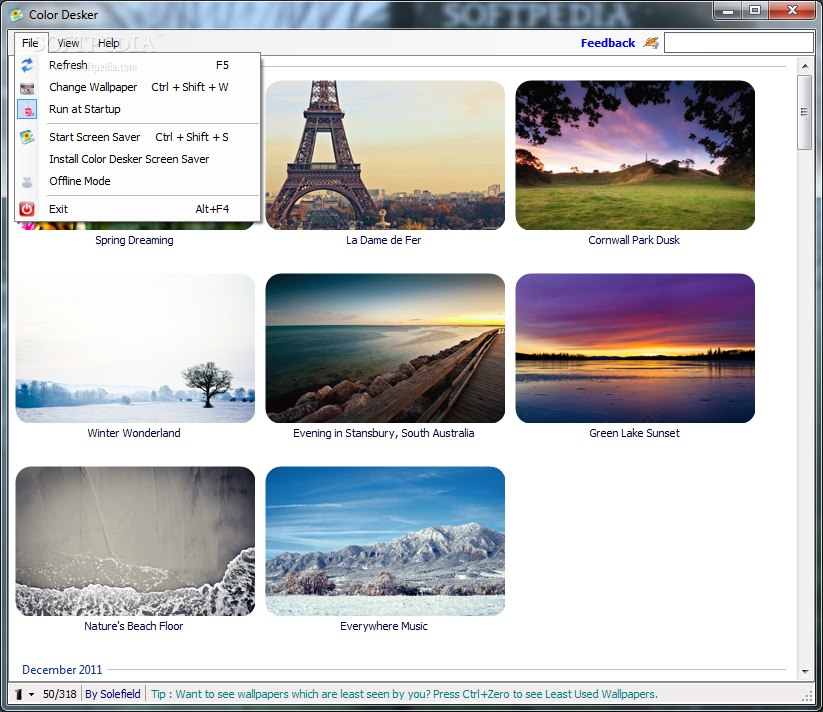The width and height of the screenshot is (823, 712).
Task: Click the red Exit power icon
Action: coord(27,209)
